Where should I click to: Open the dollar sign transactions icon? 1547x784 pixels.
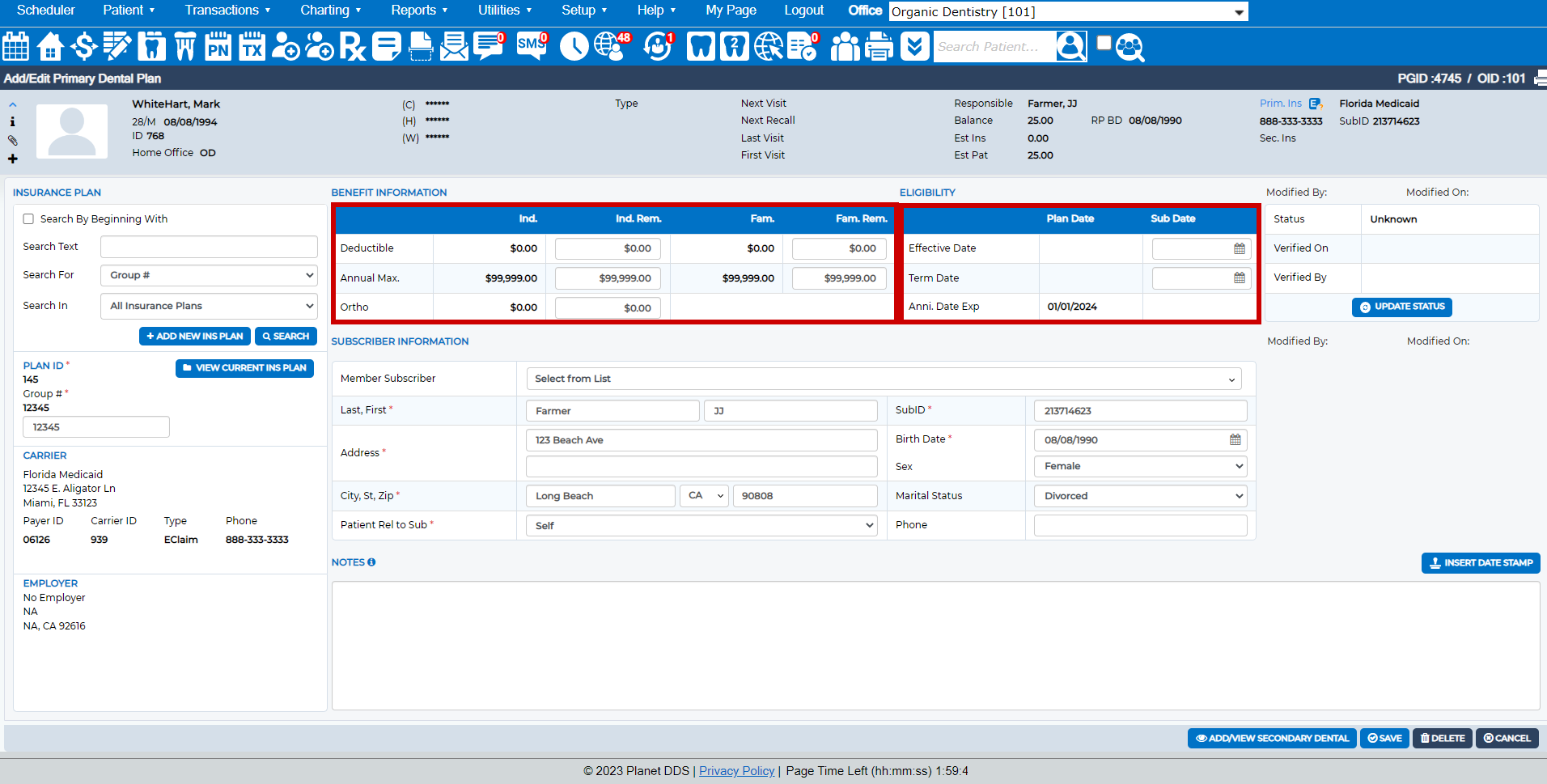click(x=83, y=46)
